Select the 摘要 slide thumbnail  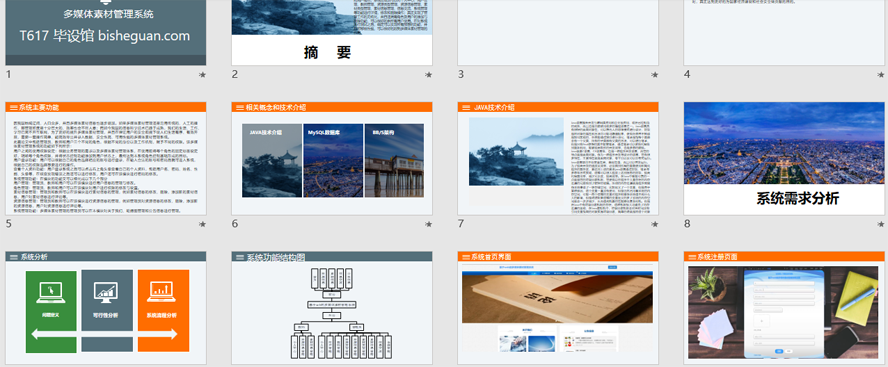(x=332, y=32)
